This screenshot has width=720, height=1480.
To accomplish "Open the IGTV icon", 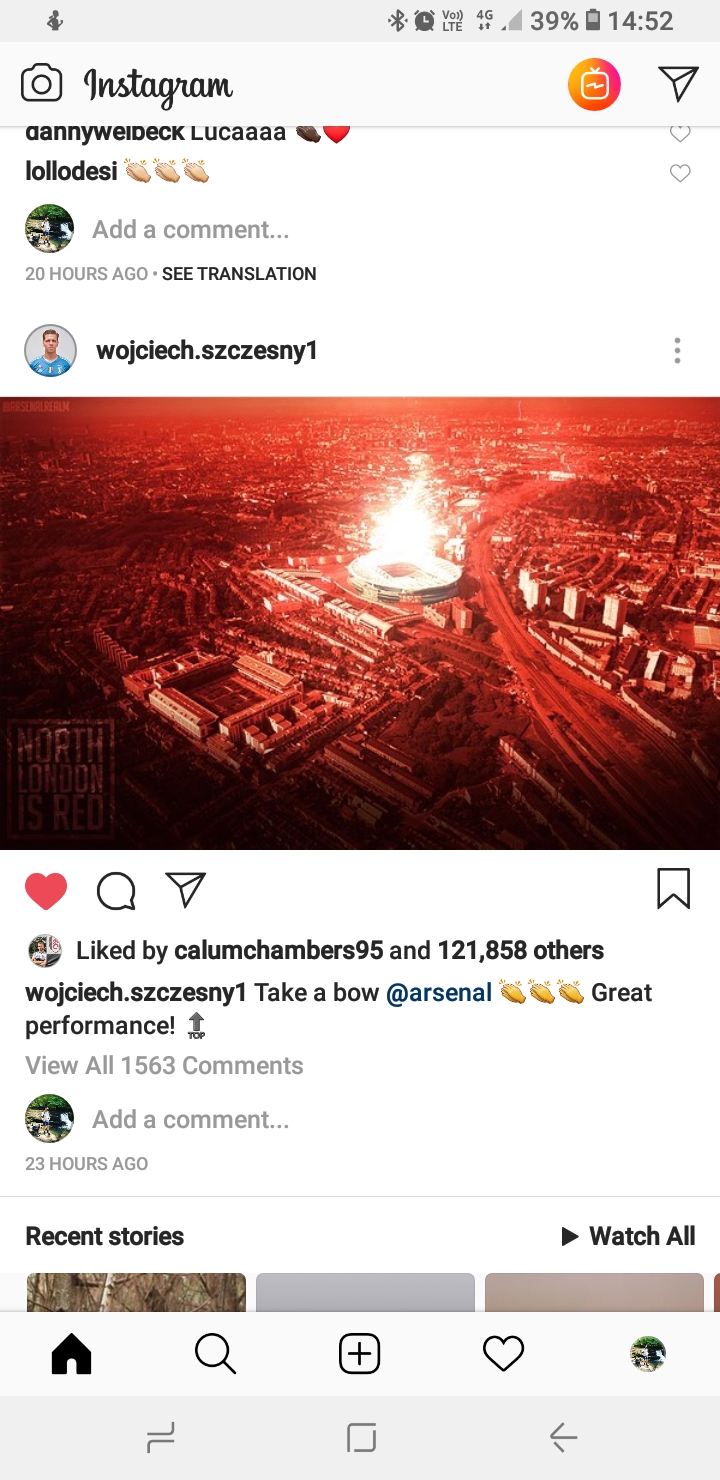I will click(x=594, y=85).
